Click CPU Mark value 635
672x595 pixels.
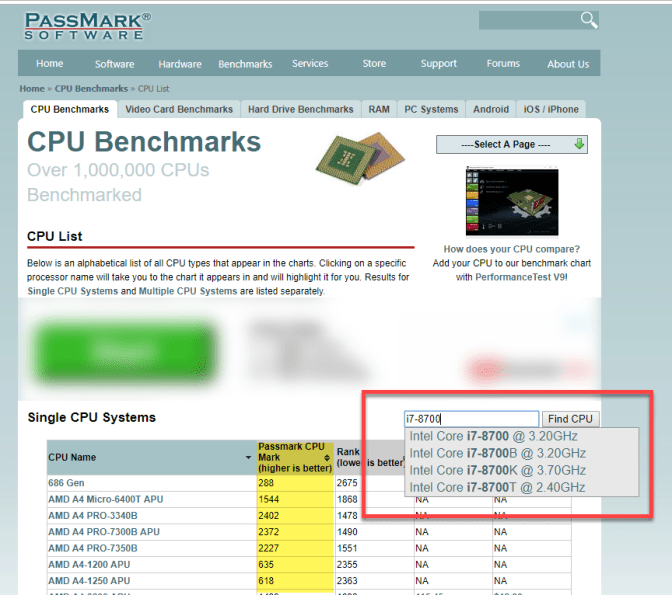[266, 565]
